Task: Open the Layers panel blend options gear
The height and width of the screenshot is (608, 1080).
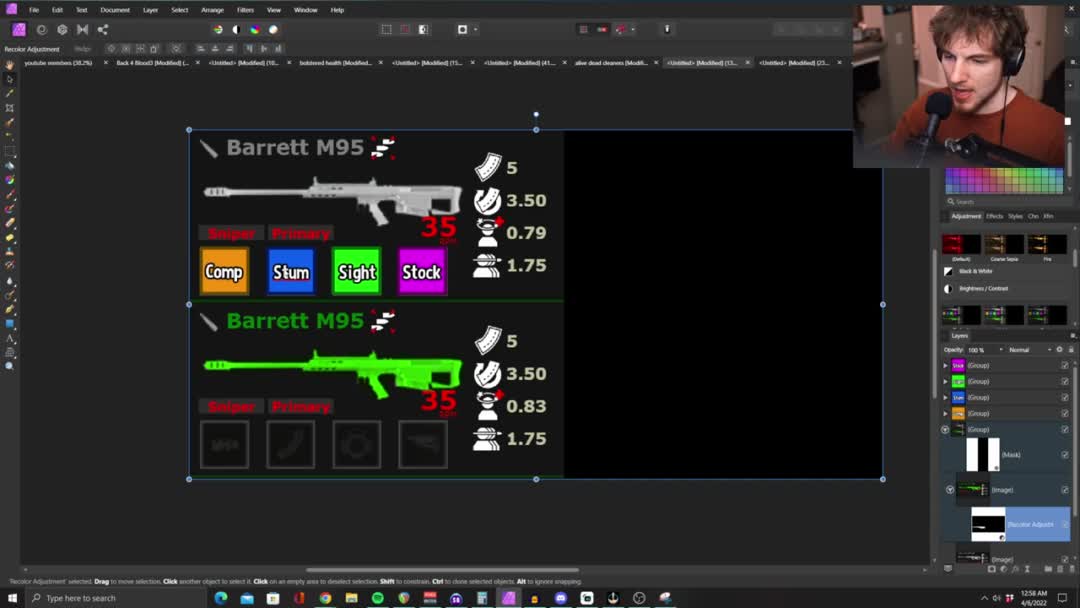Action: tap(1059, 350)
